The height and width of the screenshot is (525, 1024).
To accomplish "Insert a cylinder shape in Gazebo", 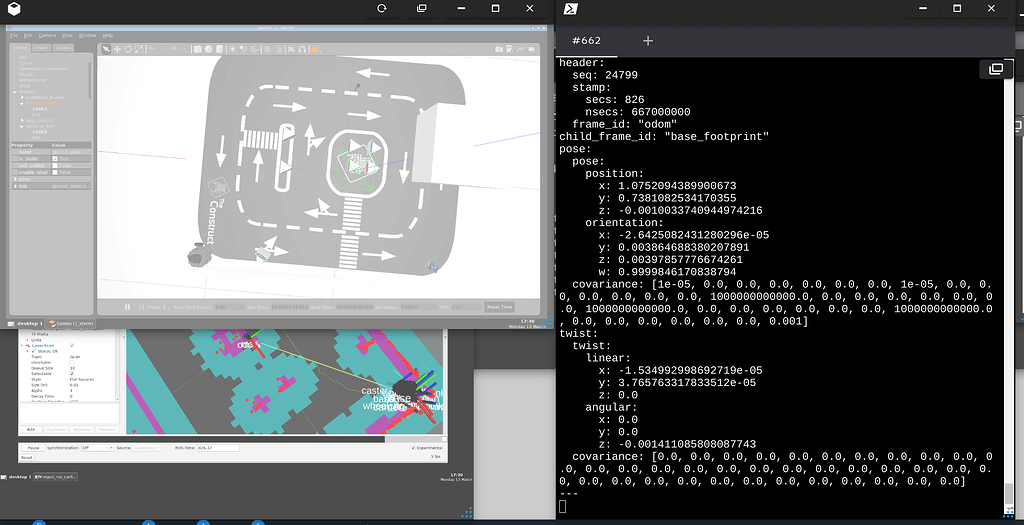I will point(219,49).
